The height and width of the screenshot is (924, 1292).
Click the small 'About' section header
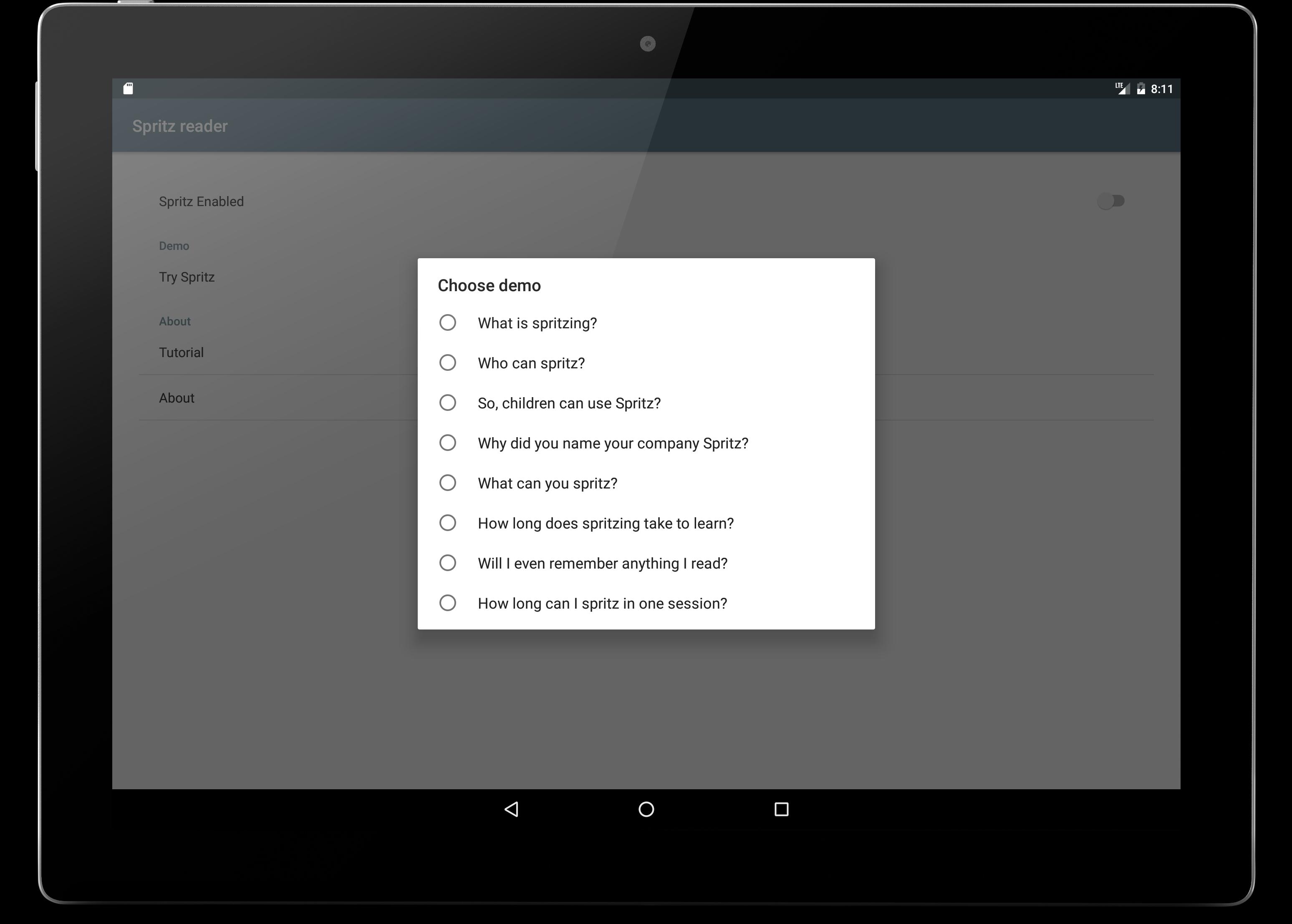[175, 322]
